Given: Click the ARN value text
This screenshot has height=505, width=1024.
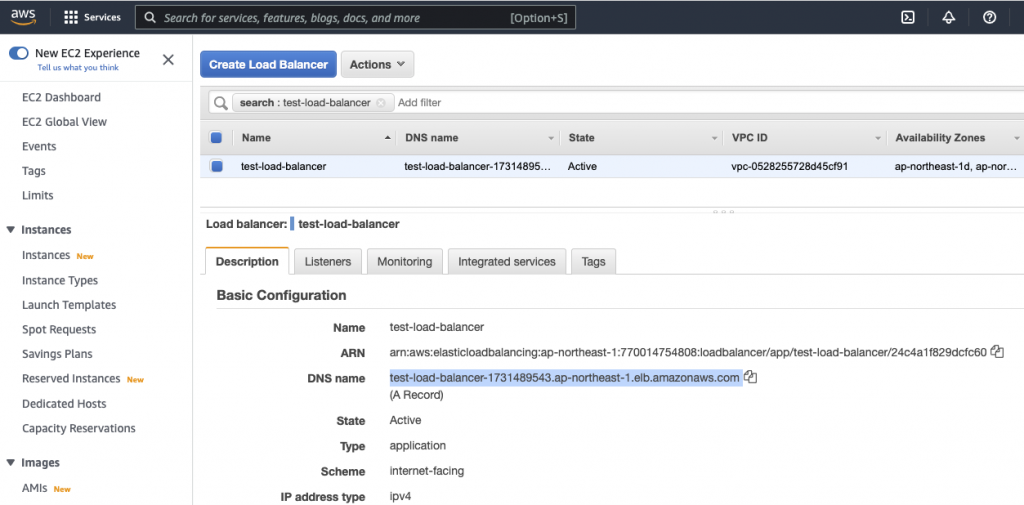Looking at the screenshot, I should point(688,352).
